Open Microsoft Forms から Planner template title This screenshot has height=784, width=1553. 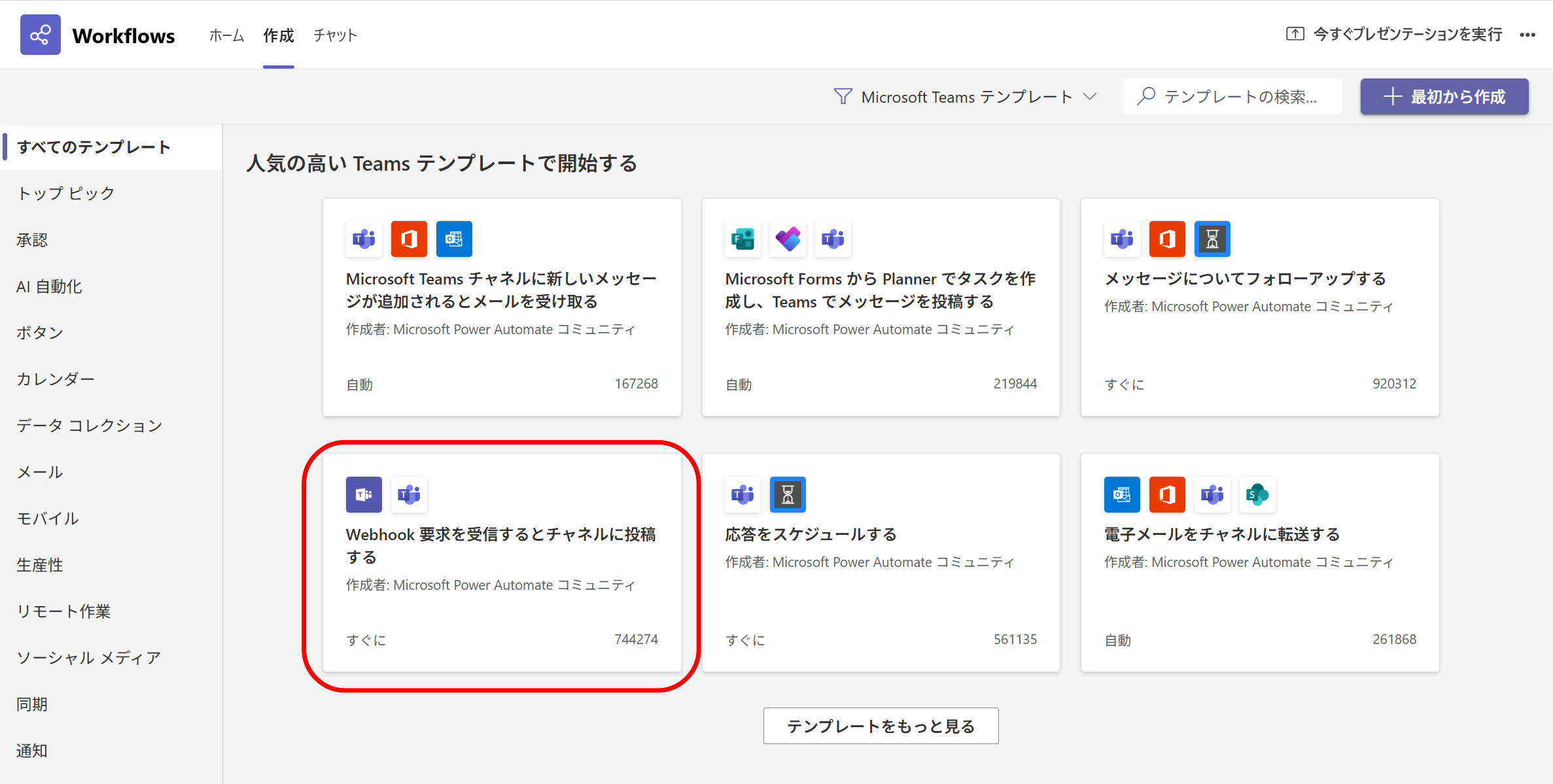tap(880, 290)
